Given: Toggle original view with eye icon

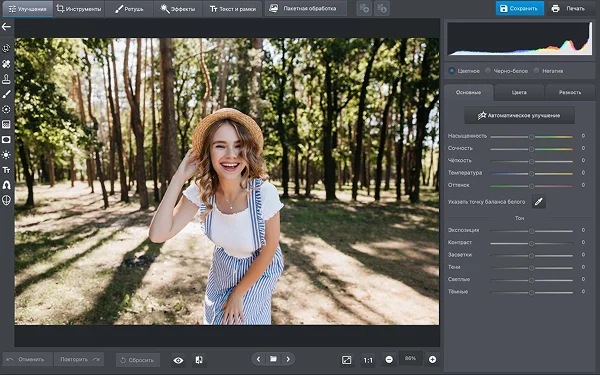Looking at the screenshot, I should pyautogui.click(x=178, y=360).
